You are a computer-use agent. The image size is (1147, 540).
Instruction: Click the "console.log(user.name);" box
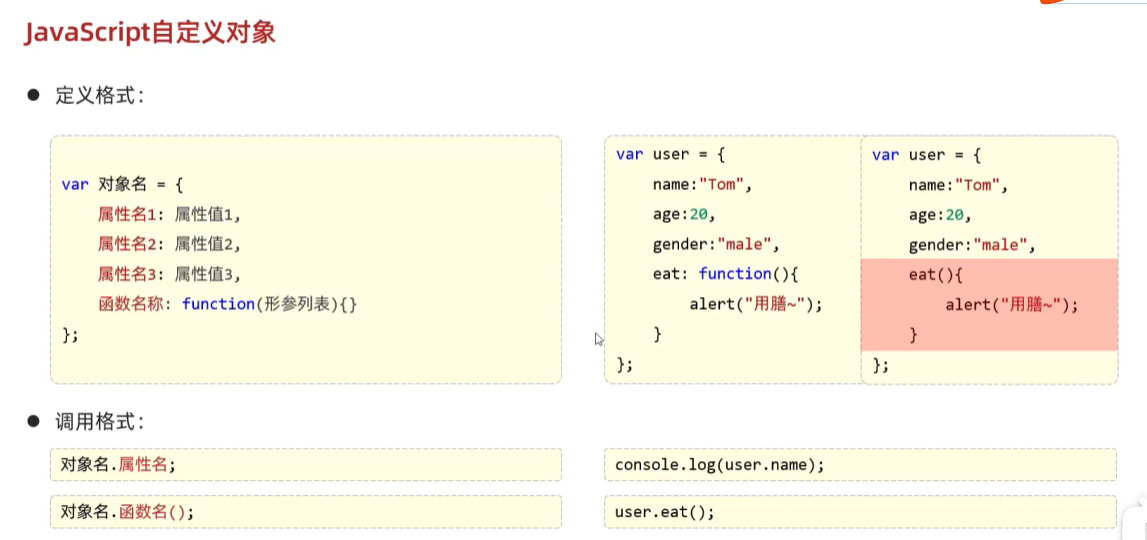[x=860, y=464]
